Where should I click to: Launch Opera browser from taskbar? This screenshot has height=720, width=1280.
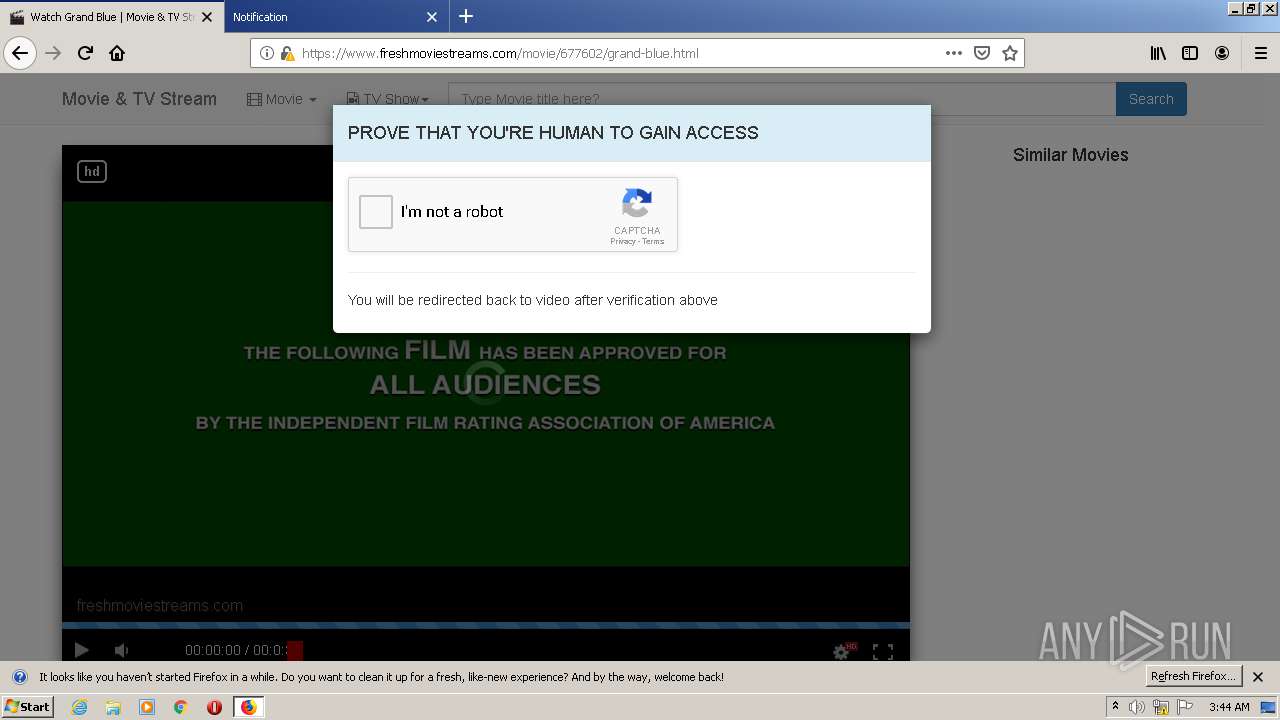point(214,707)
